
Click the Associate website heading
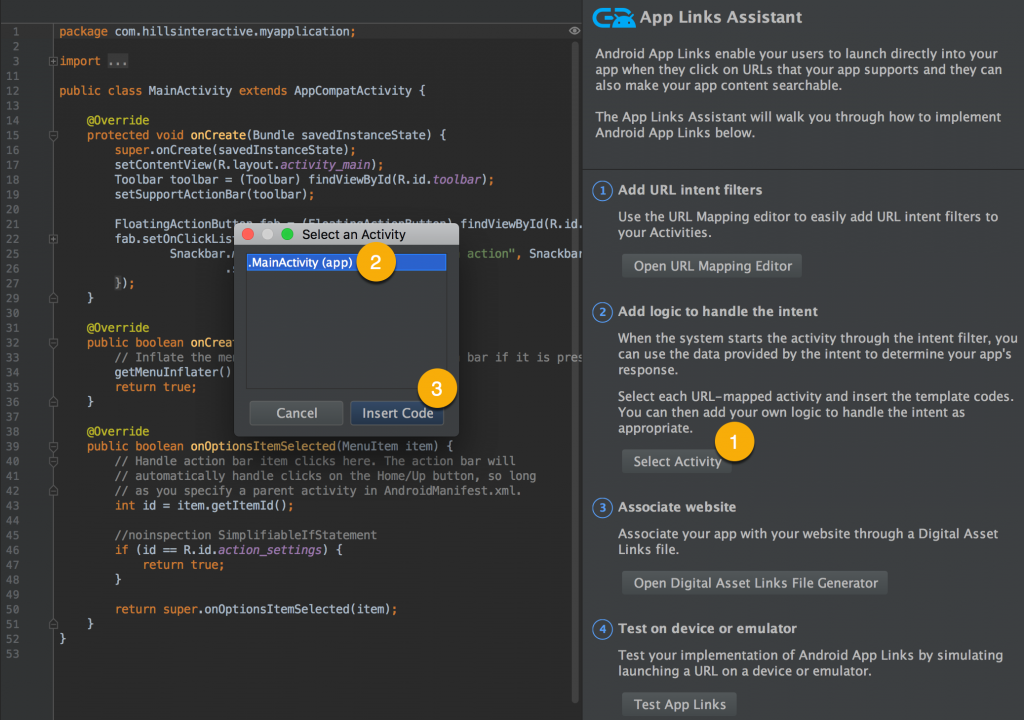677,507
